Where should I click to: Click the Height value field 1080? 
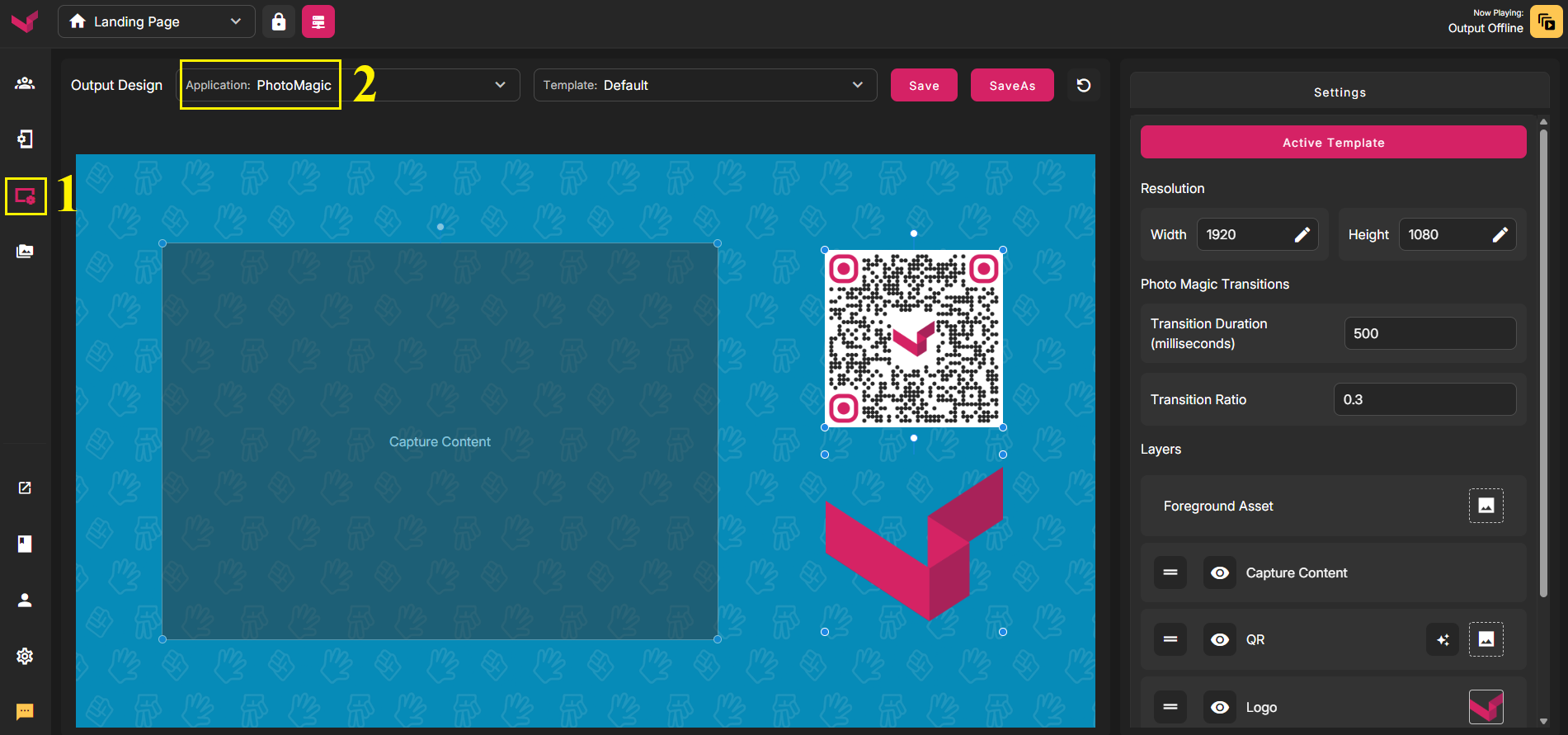click(1457, 234)
